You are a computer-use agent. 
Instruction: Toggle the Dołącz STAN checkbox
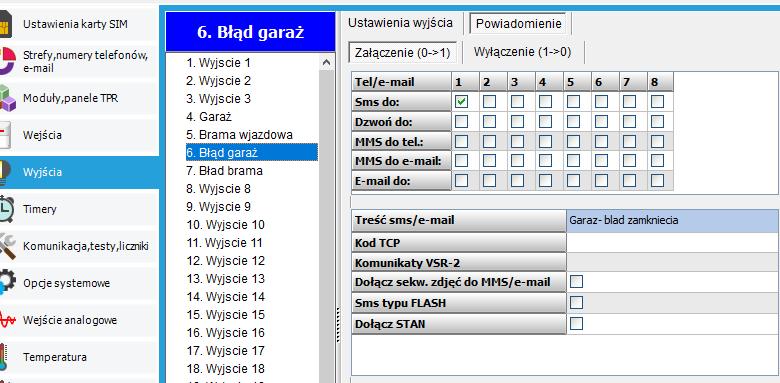[577, 324]
